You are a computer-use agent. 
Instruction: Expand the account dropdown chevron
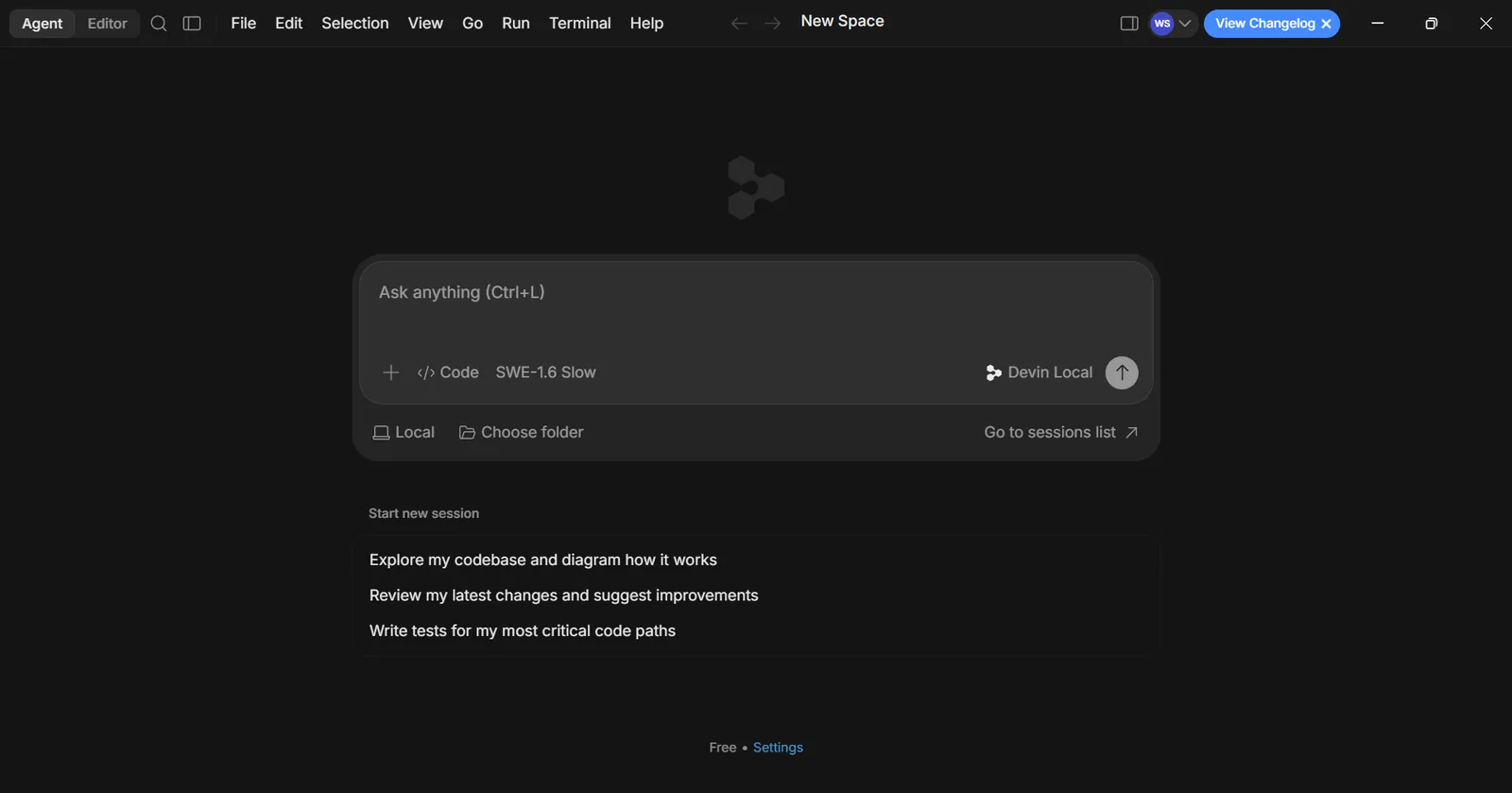point(1185,24)
